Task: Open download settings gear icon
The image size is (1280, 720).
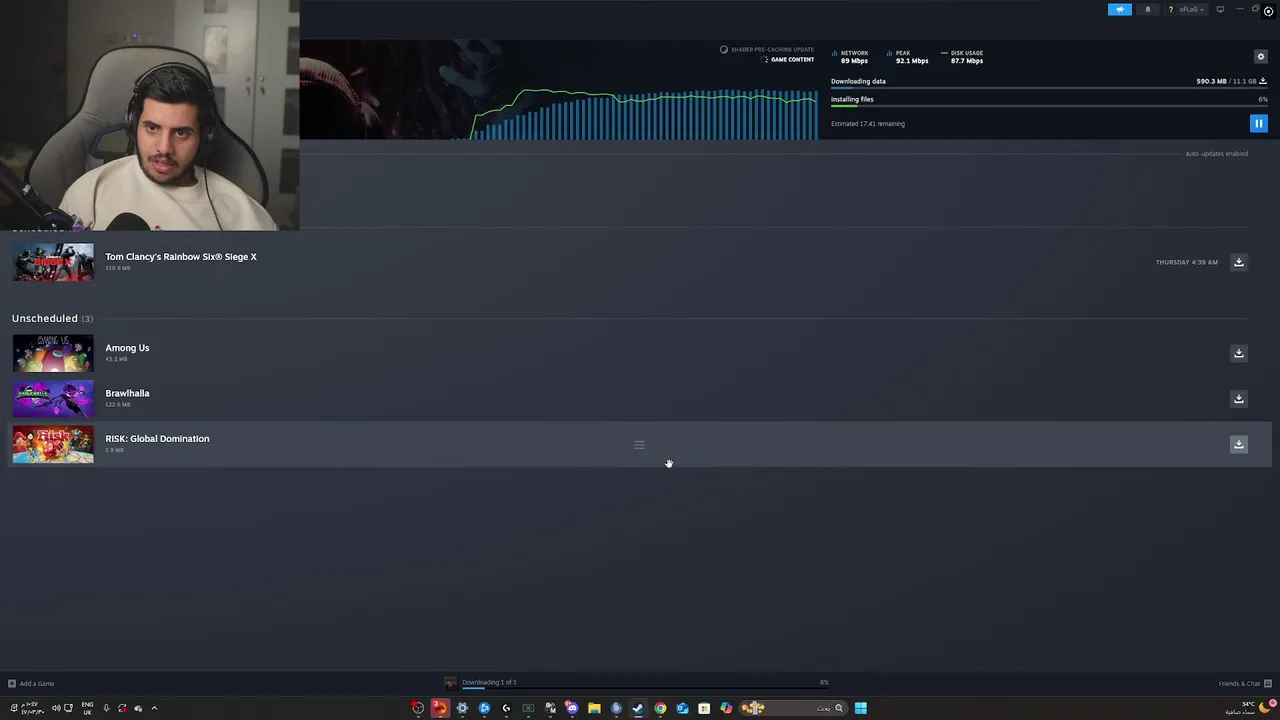Action: (1260, 56)
